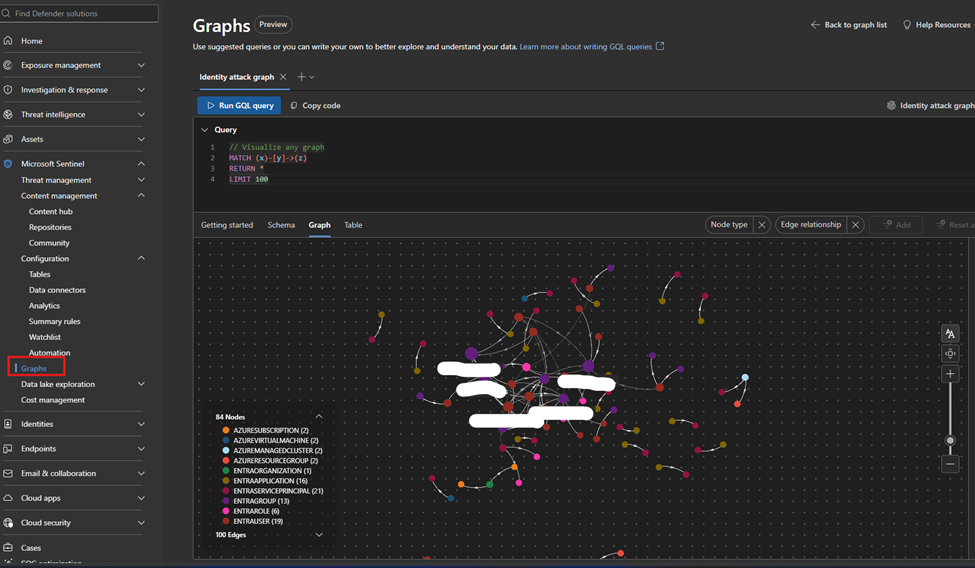Open Analytics page
Image resolution: width=975 pixels, height=568 pixels.
point(44,305)
